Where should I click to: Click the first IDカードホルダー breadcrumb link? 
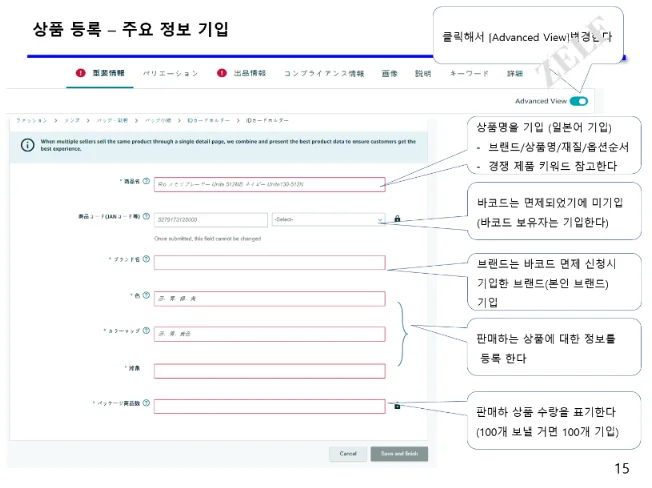[x=208, y=121]
